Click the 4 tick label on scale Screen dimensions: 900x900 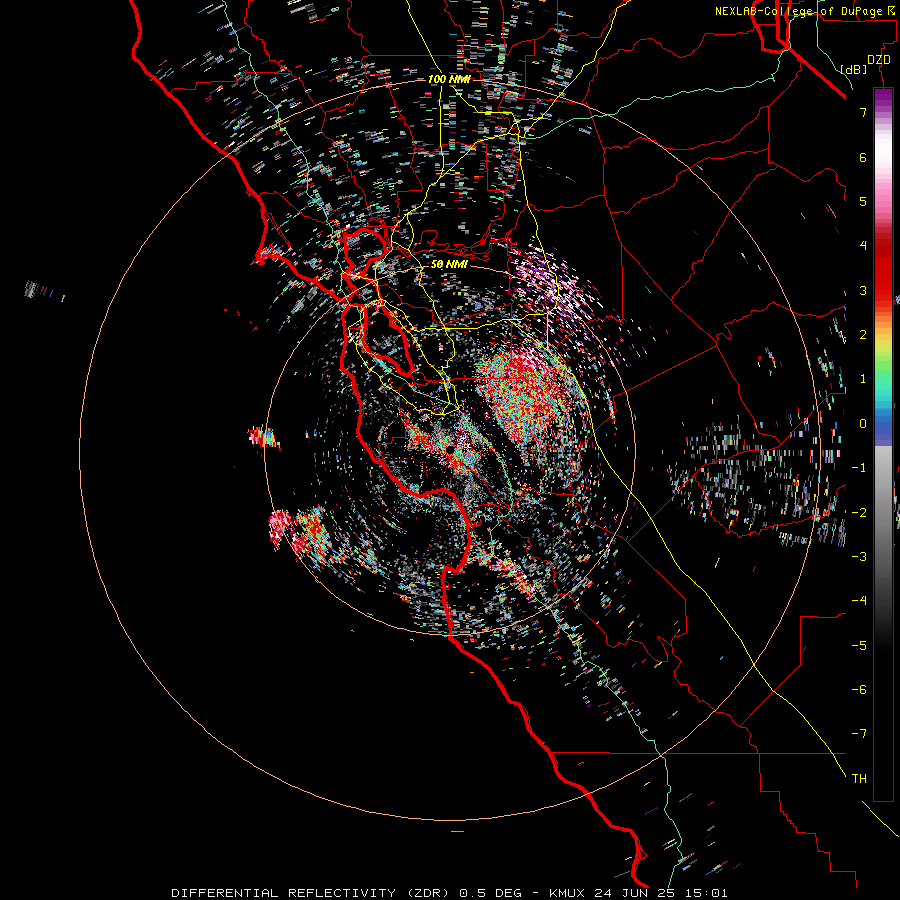click(x=863, y=246)
